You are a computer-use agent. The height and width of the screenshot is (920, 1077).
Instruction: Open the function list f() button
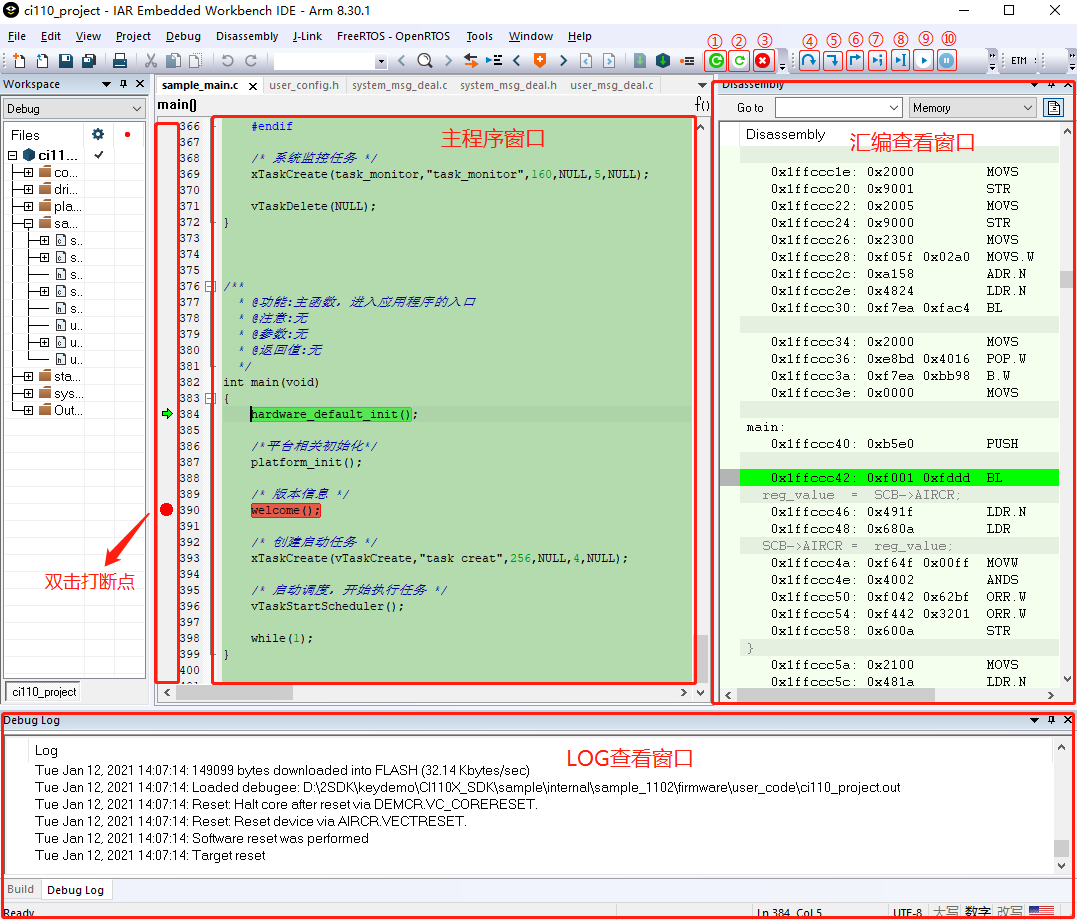[701, 104]
